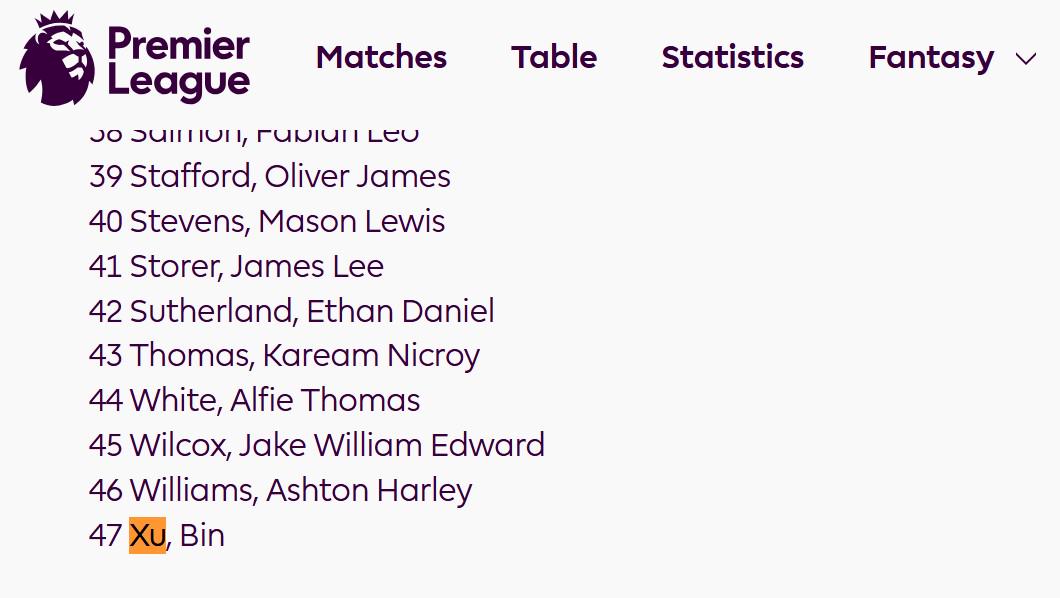The image size is (1060, 598).
Task: Click on Williams, Ashton Harley
Action: point(300,490)
